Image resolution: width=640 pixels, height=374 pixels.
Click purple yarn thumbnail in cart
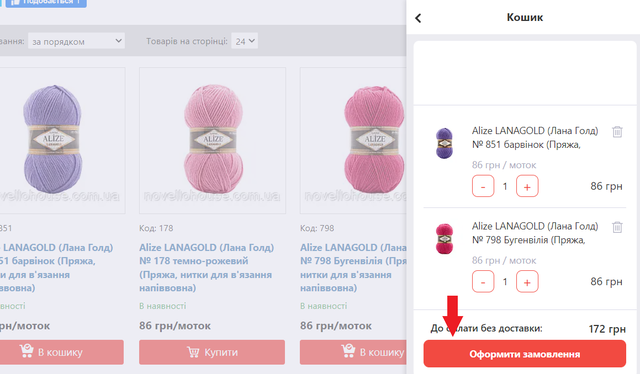pos(444,143)
